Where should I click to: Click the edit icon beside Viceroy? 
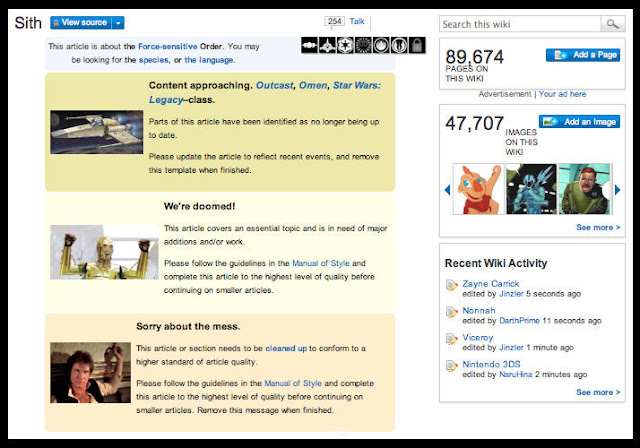(451, 339)
